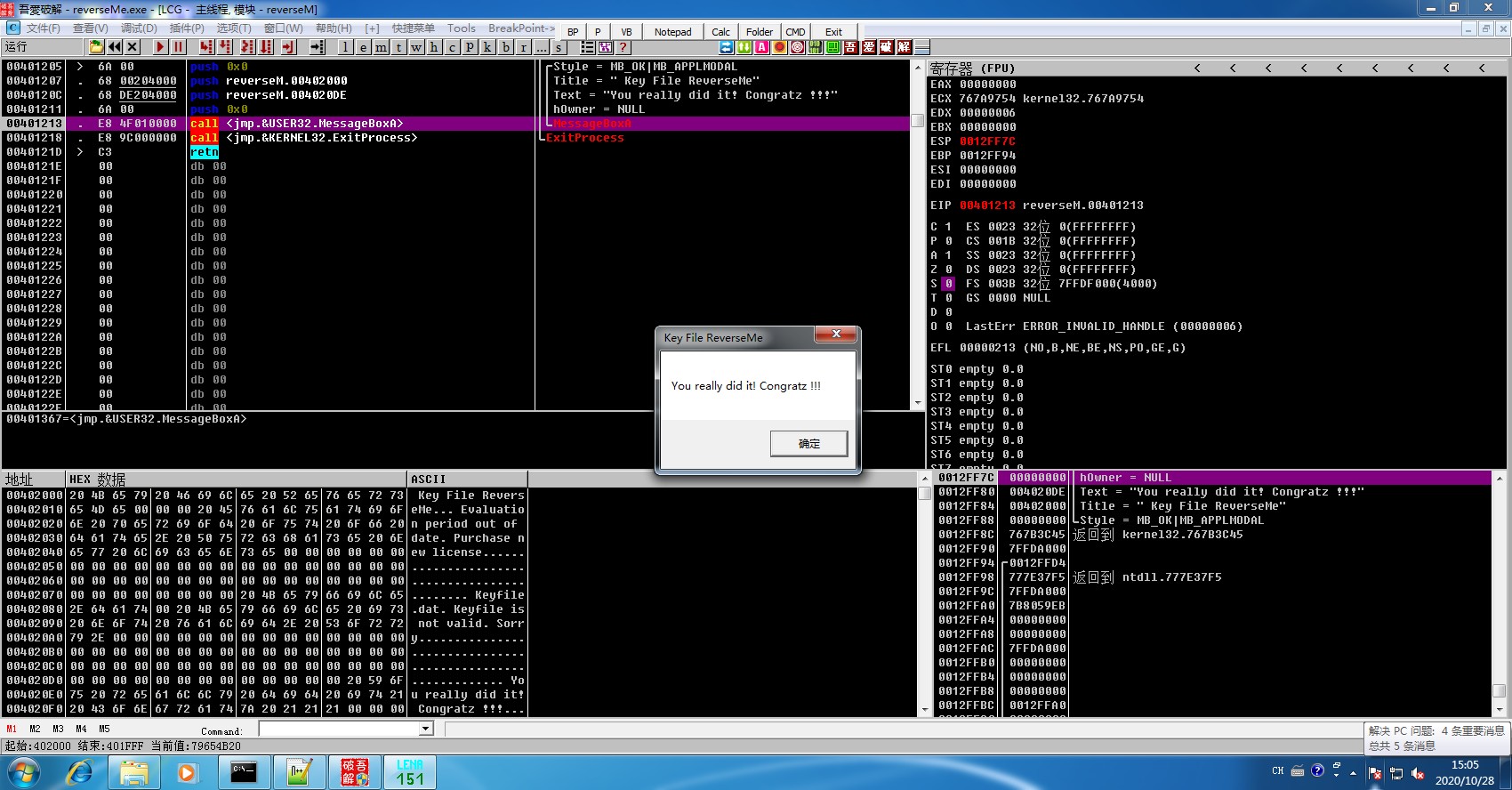Screen dimensions: 1512x790
Task: Open the Memory map with the 'm' button
Action: (381, 47)
